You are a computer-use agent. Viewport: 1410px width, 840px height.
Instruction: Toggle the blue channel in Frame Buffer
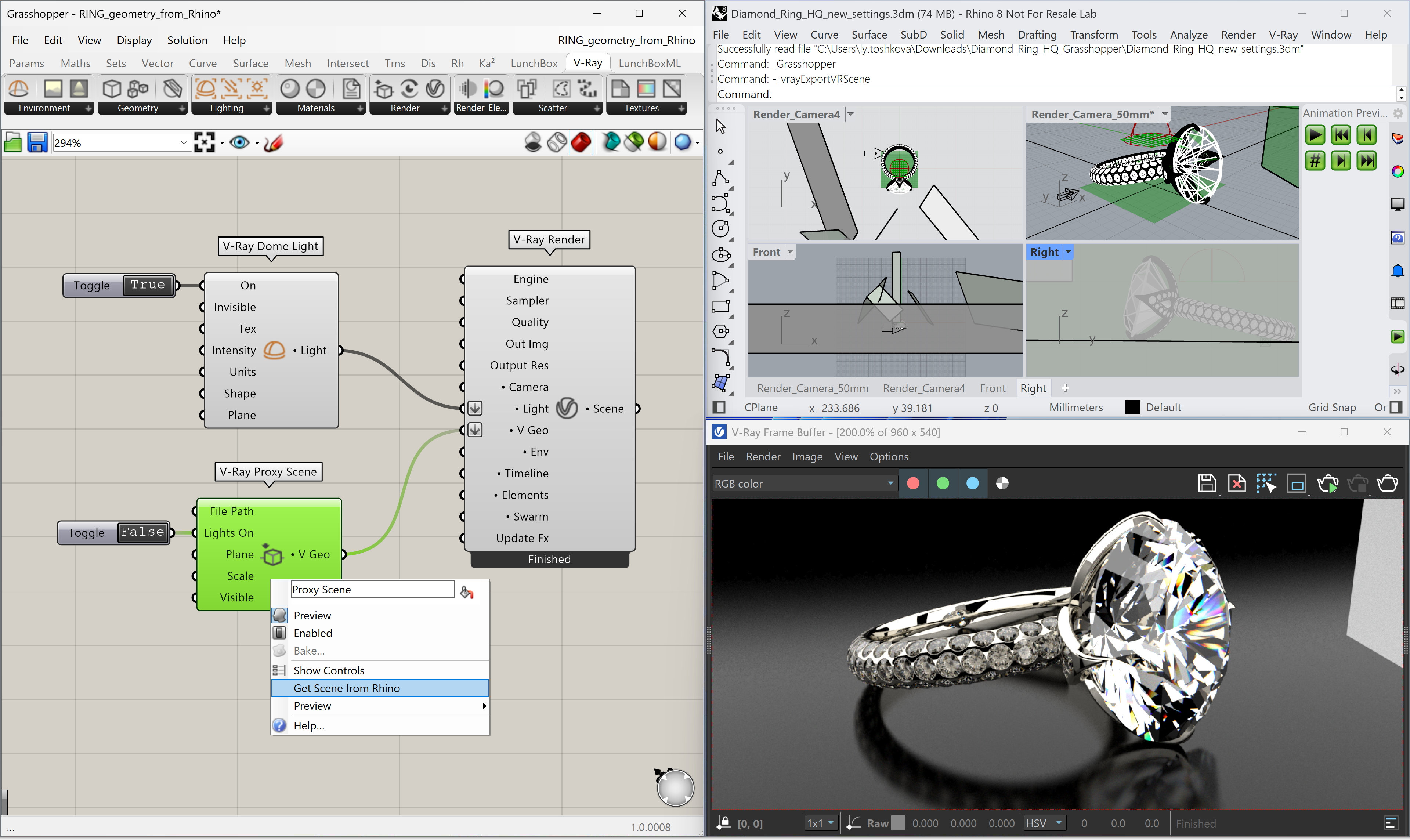click(x=972, y=484)
